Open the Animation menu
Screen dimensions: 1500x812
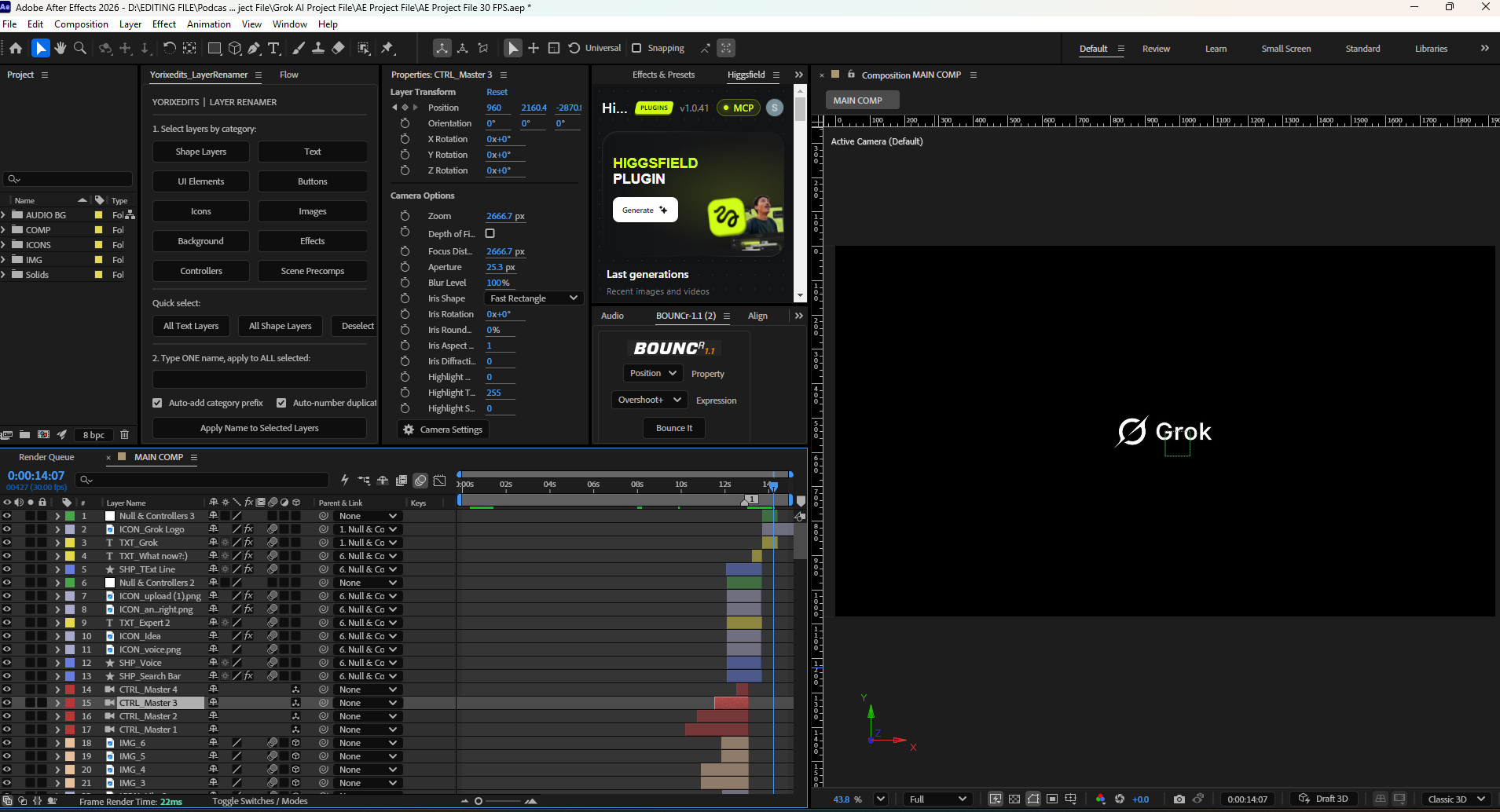tap(209, 24)
